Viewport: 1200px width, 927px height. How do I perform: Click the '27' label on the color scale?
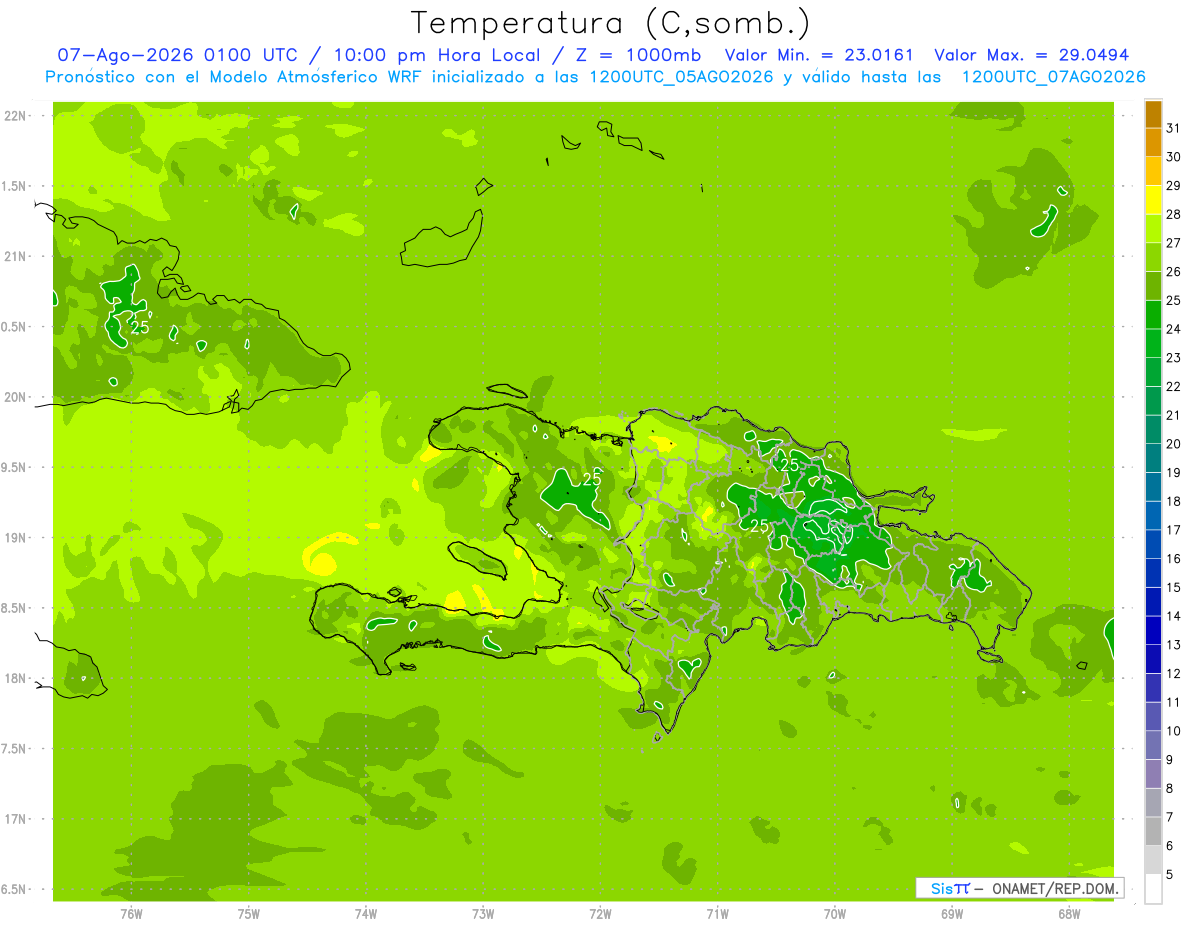click(x=1173, y=243)
